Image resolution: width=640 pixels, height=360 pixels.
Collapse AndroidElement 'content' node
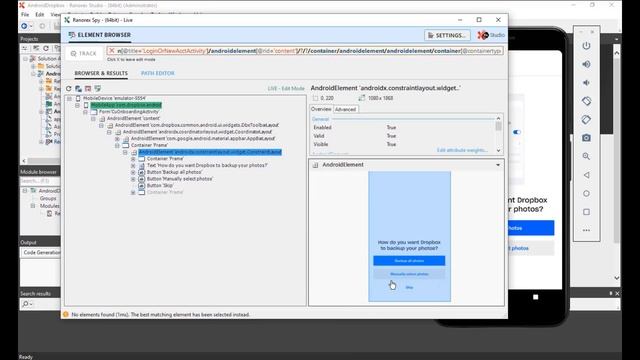click(93, 118)
